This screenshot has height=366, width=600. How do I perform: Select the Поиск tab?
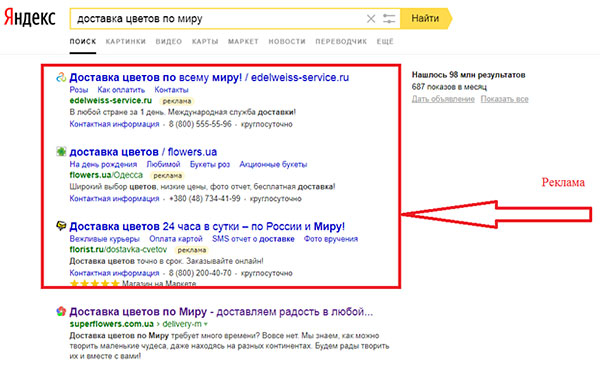click(x=83, y=41)
